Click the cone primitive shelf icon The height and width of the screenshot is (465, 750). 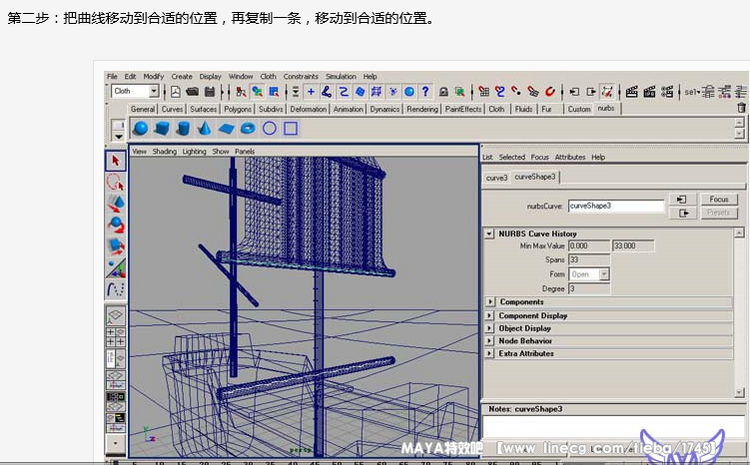coord(204,128)
